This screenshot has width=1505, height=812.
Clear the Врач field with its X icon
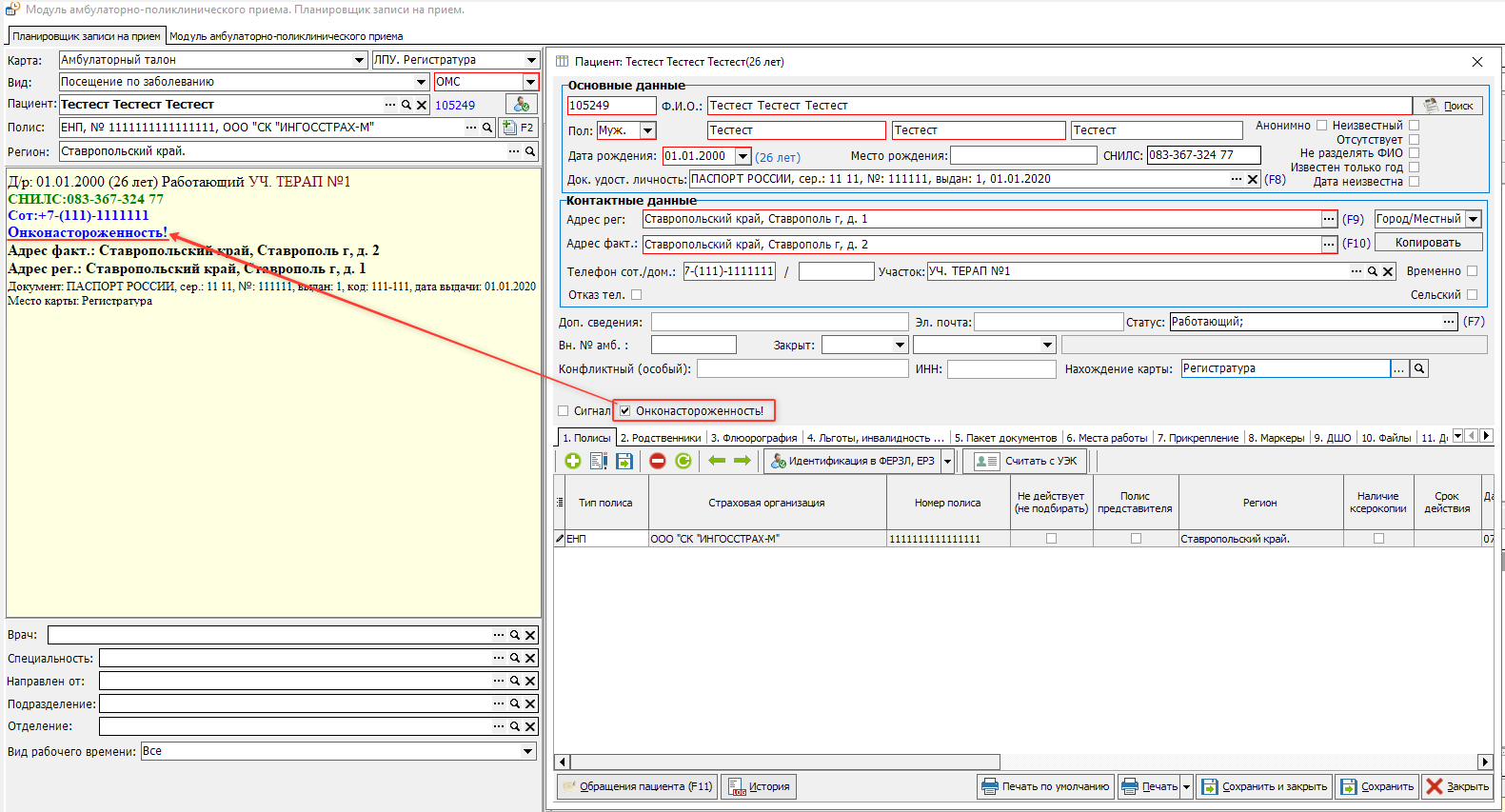pyautogui.click(x=530, y=635)
